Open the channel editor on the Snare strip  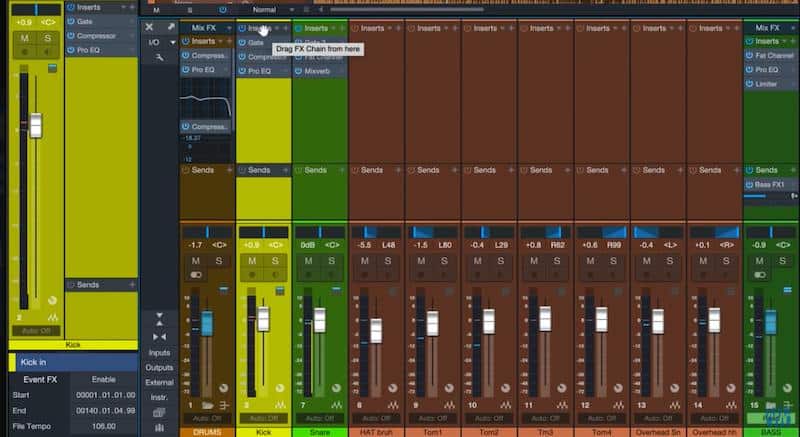pyautogui.click(x=336, y=290)
